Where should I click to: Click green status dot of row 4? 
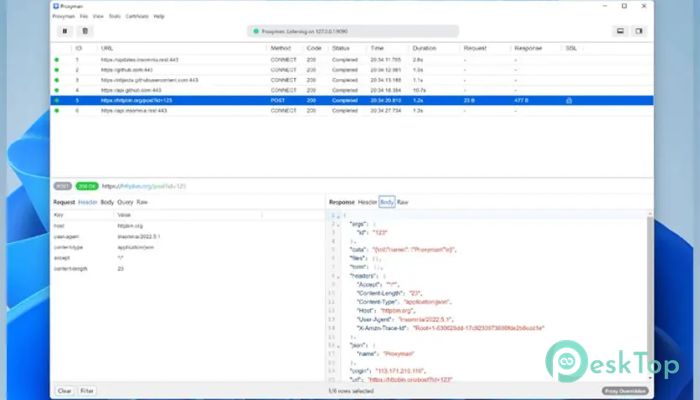click(57, 90)
